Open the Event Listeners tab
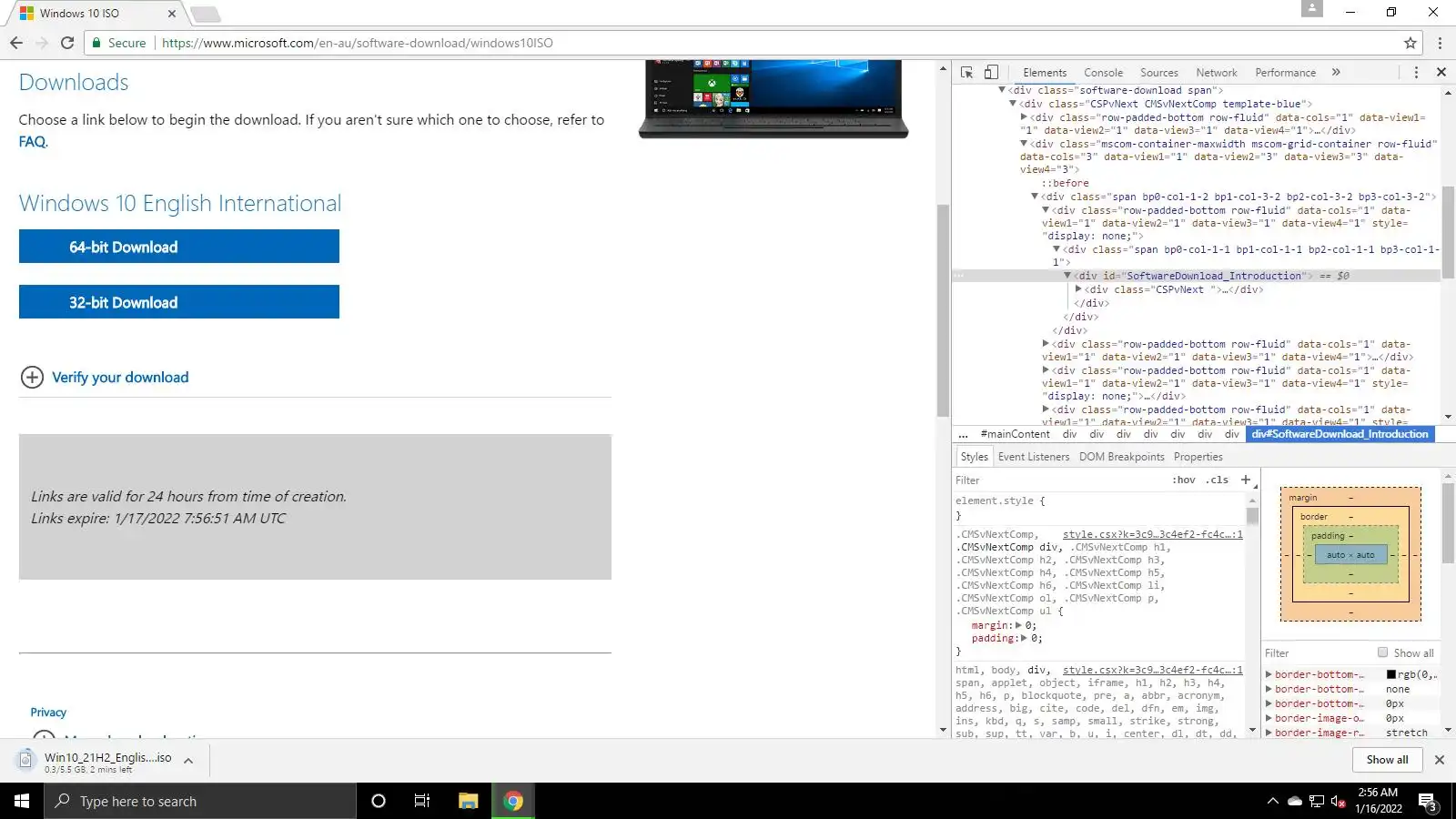This screenshot has height=819, width=1456. [x=1034, y=457]
